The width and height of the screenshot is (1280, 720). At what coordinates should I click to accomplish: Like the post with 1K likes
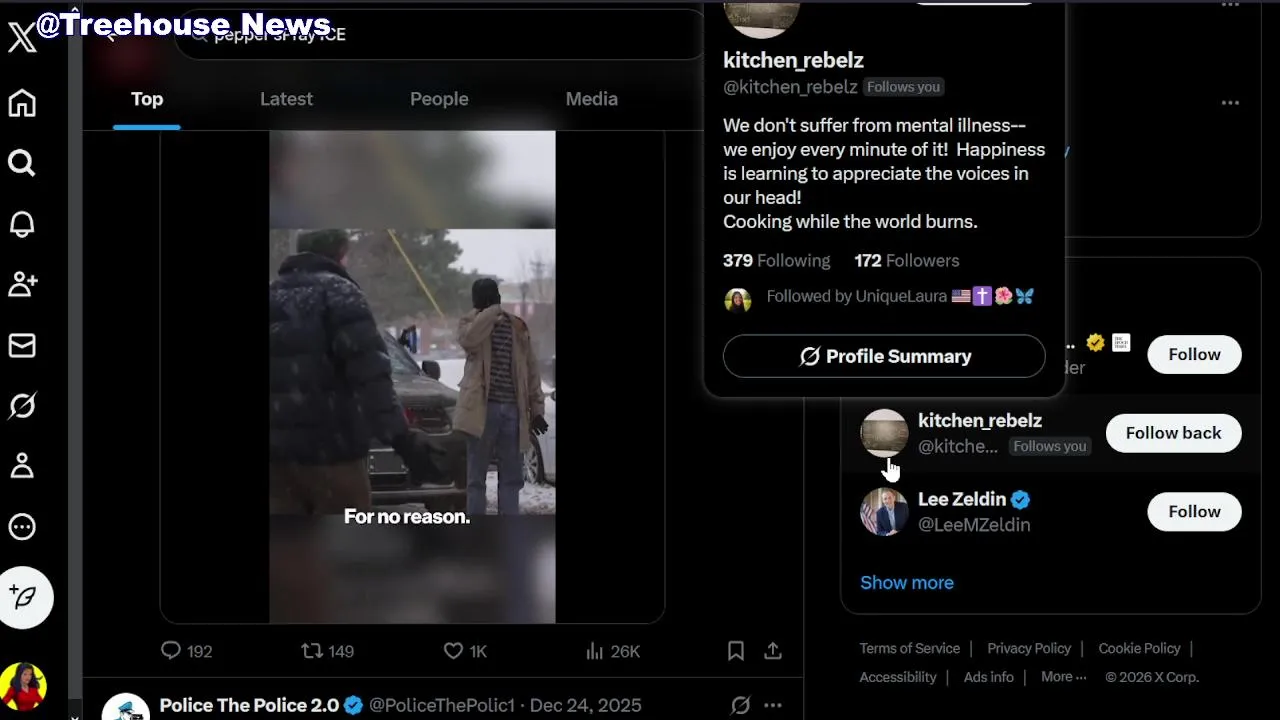[454, 651]
